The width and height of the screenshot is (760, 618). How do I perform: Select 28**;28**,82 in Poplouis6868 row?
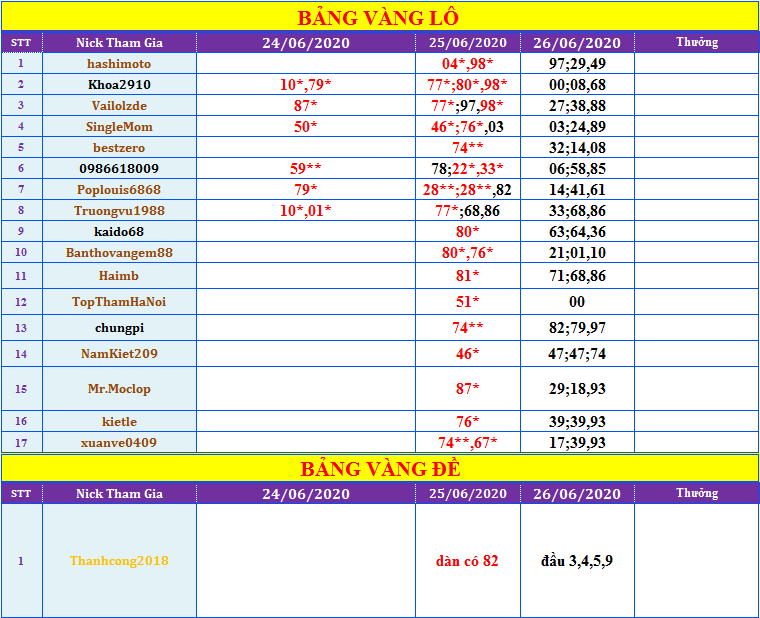[x=468, y=190]
